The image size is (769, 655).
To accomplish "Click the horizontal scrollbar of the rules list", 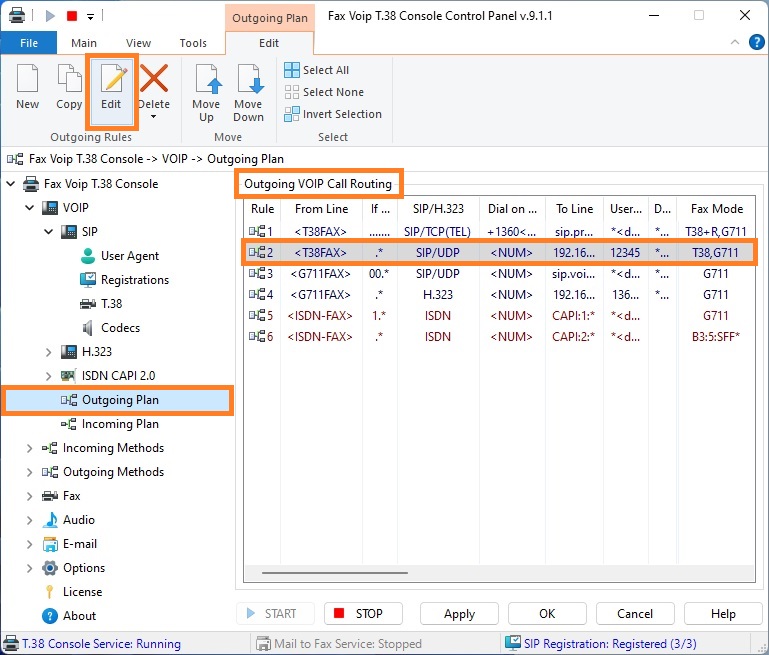I will pyautogui.click(x=334, y=573).
